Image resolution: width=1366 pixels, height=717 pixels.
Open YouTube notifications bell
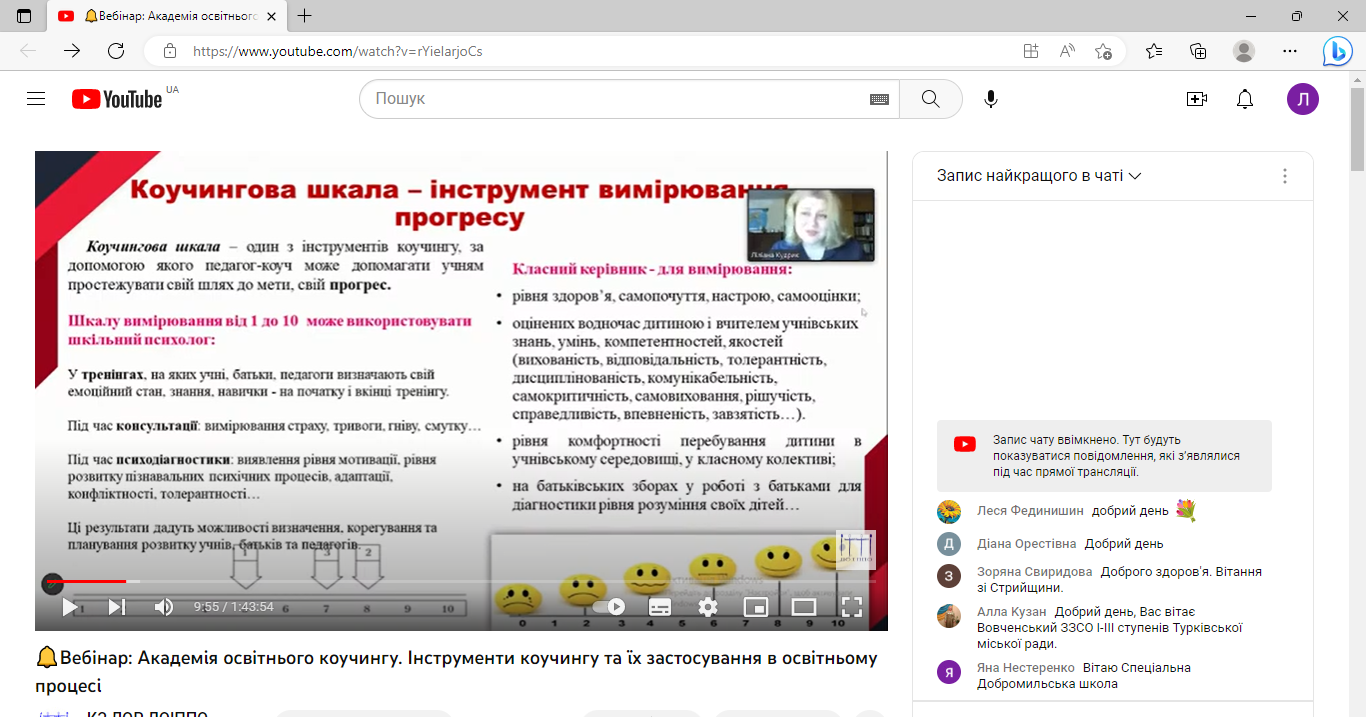[1245, 99]
